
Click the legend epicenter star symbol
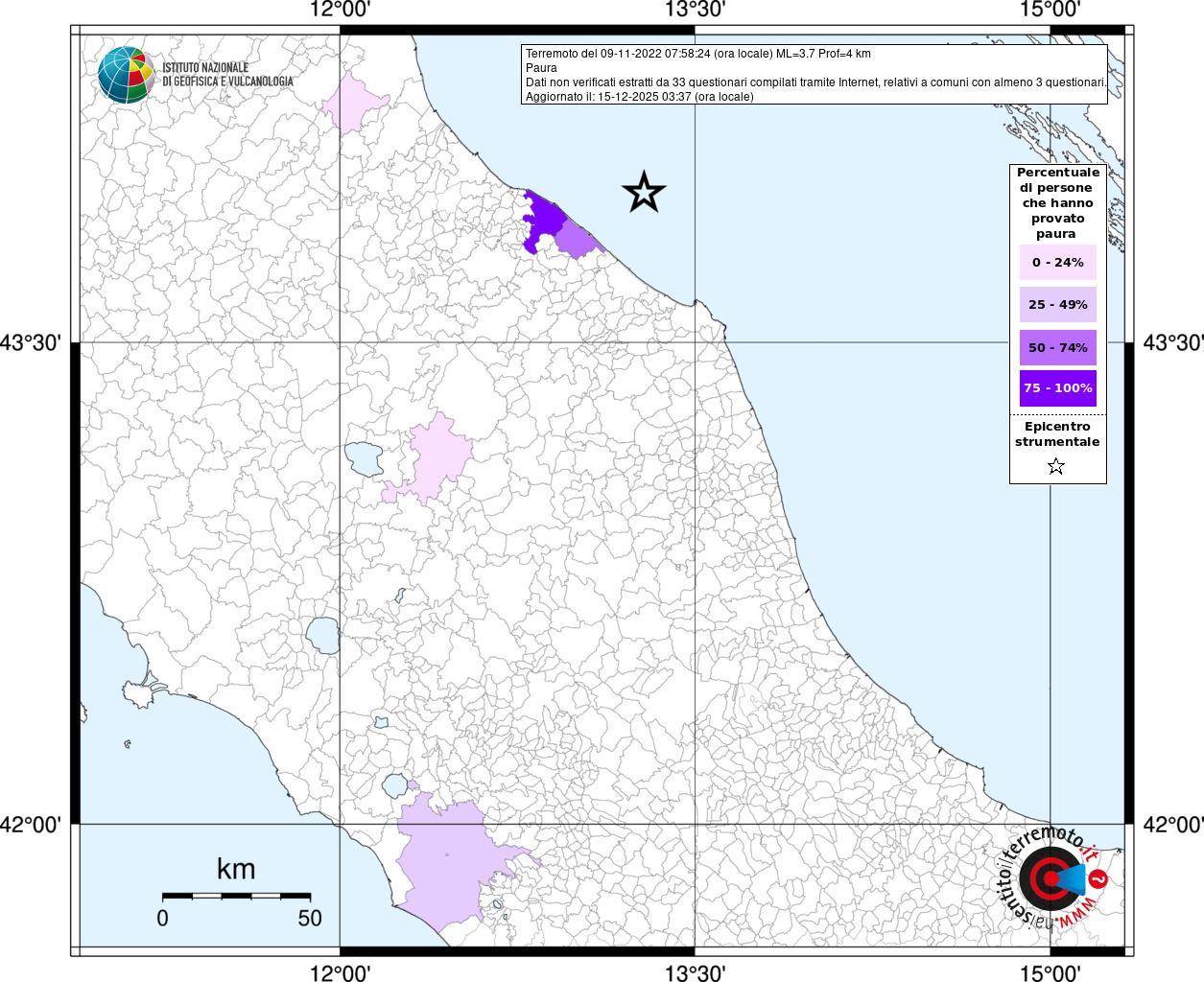1056,467
